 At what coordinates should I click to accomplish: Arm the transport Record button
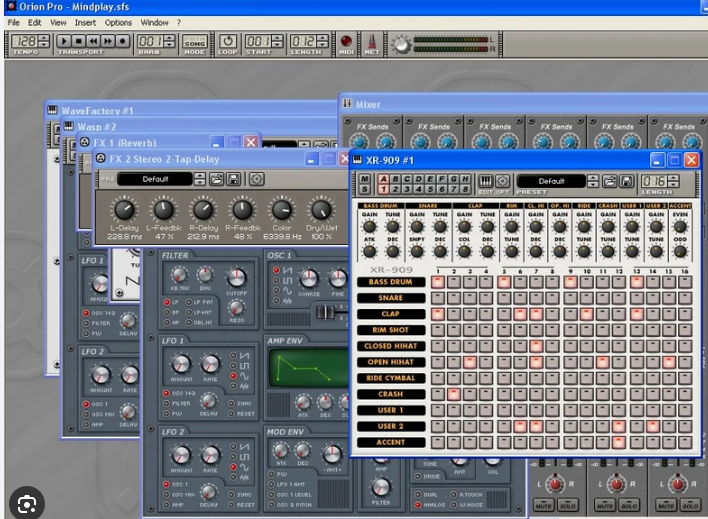coord(122,41)
